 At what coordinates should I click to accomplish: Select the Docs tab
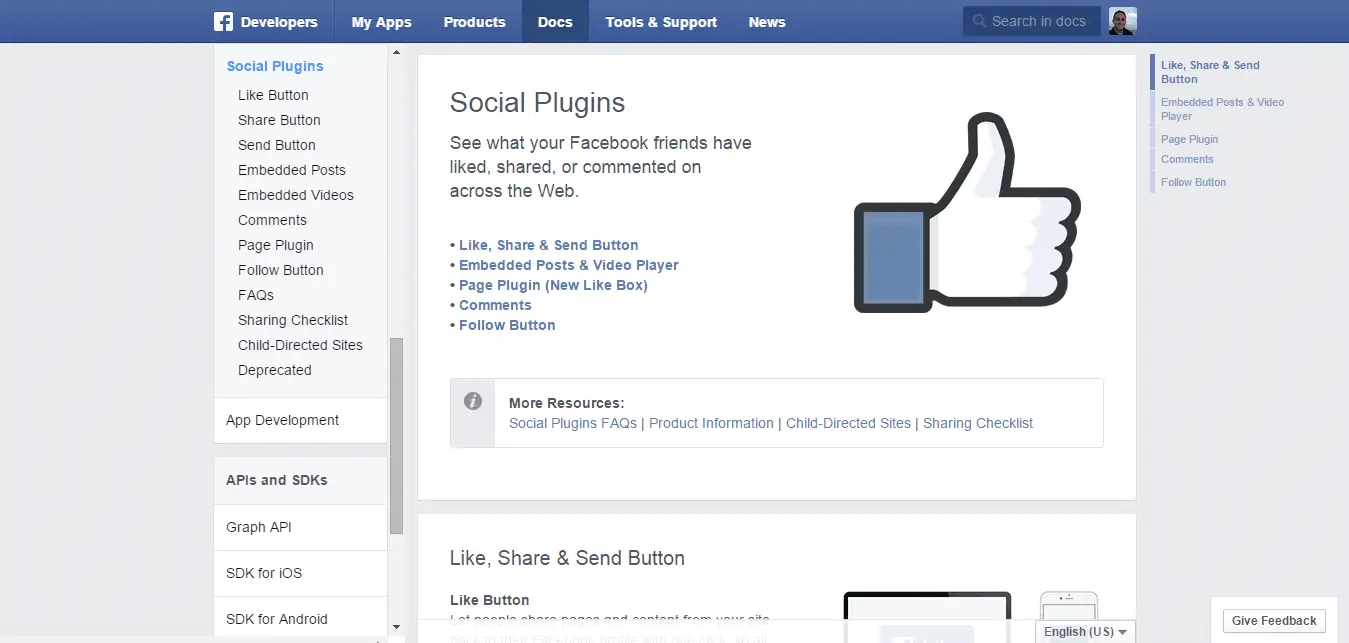555,22
